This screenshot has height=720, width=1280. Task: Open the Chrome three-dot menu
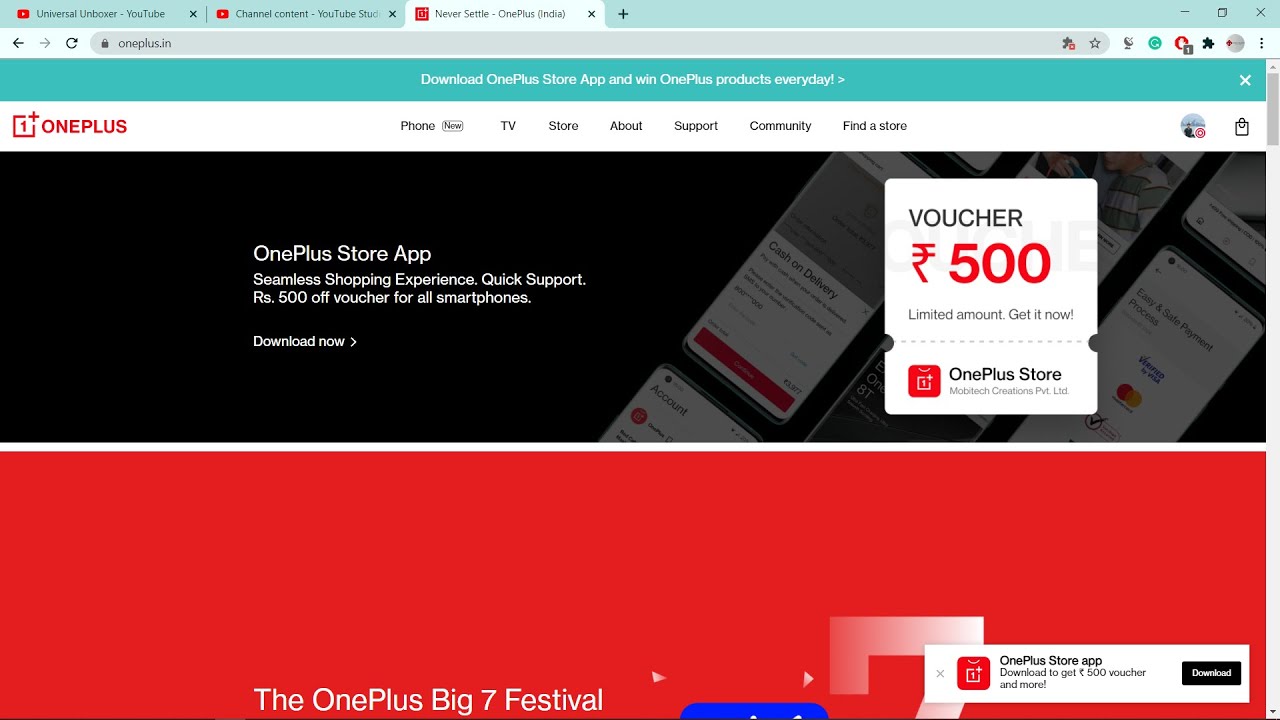pos(1262,43)
